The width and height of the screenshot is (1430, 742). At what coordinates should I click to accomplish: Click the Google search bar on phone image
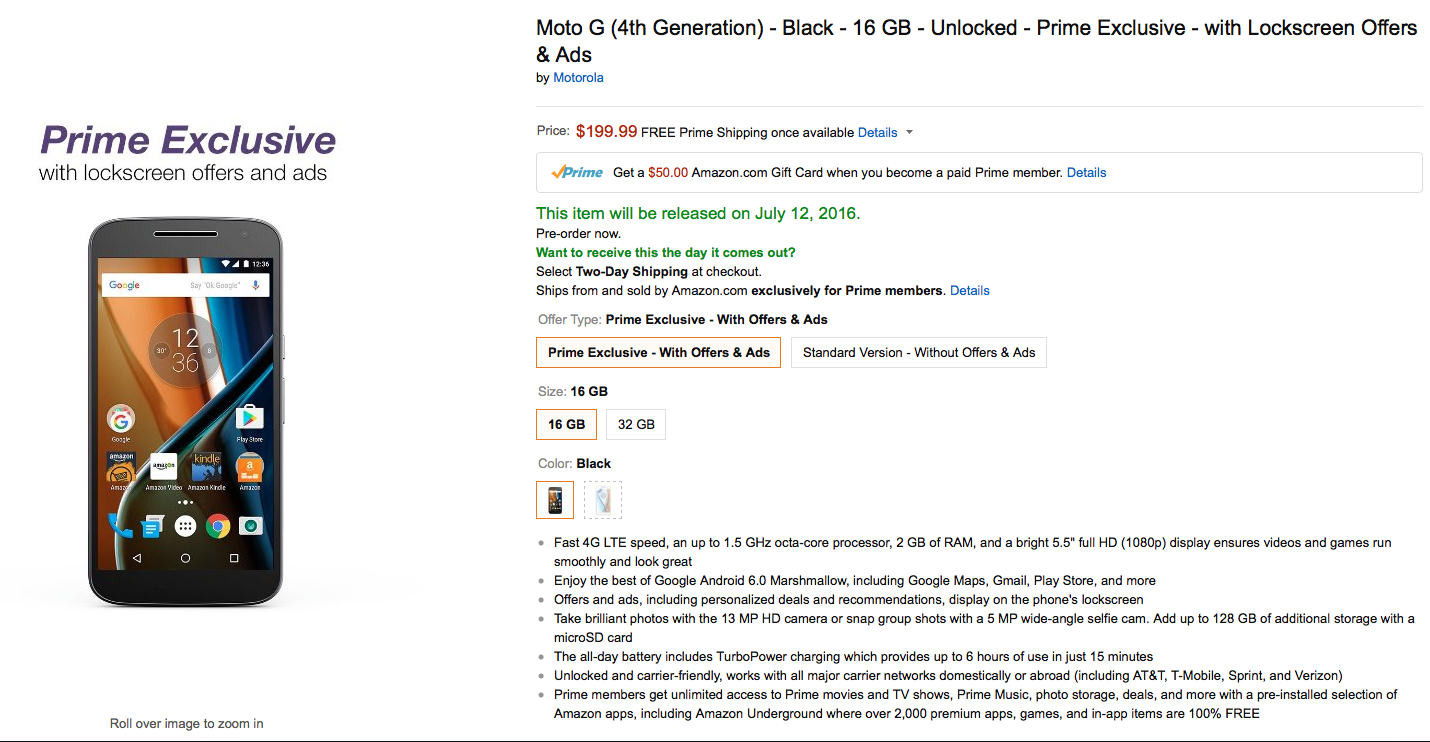185,285
